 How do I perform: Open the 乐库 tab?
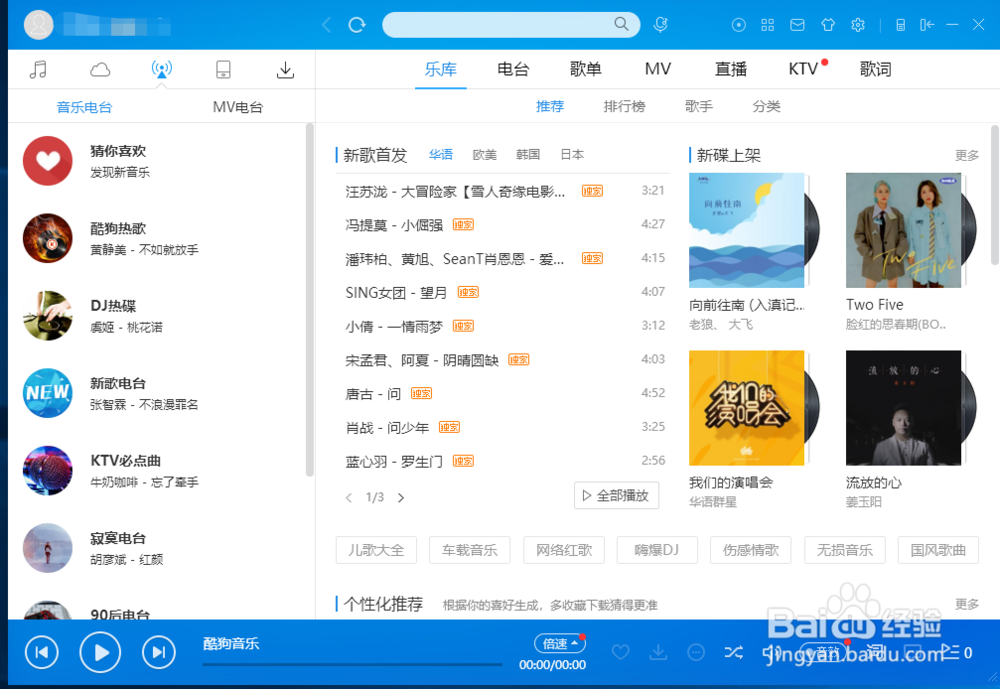pos(441,69)
